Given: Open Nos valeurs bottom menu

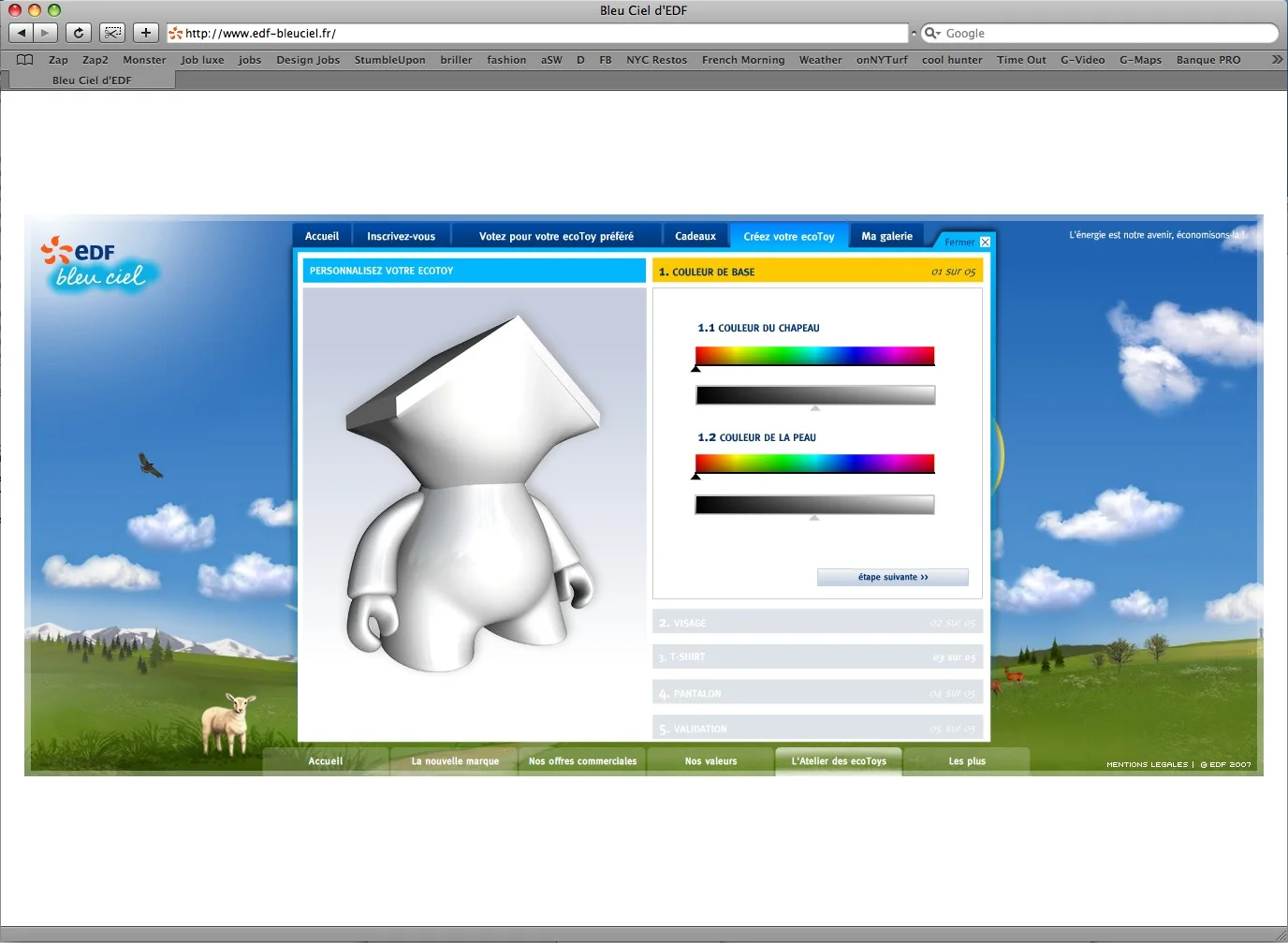Looking at the screenshot, I should click(x=710, y=761).
